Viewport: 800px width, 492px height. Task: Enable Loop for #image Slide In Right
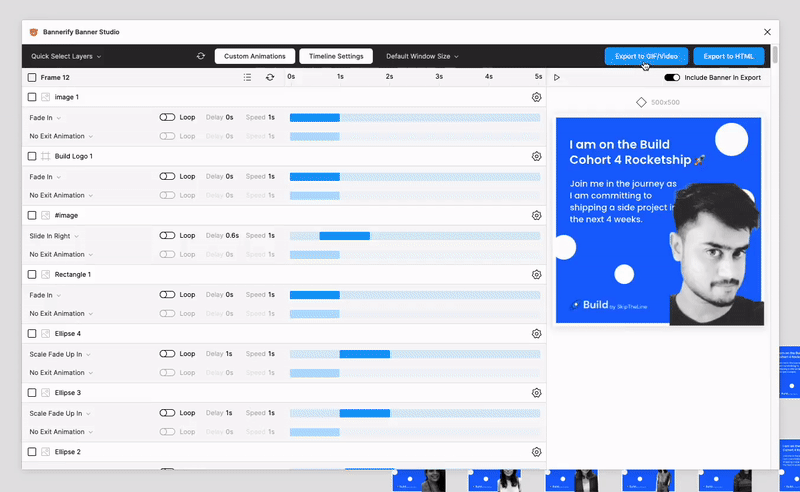[x=167, y=236]
